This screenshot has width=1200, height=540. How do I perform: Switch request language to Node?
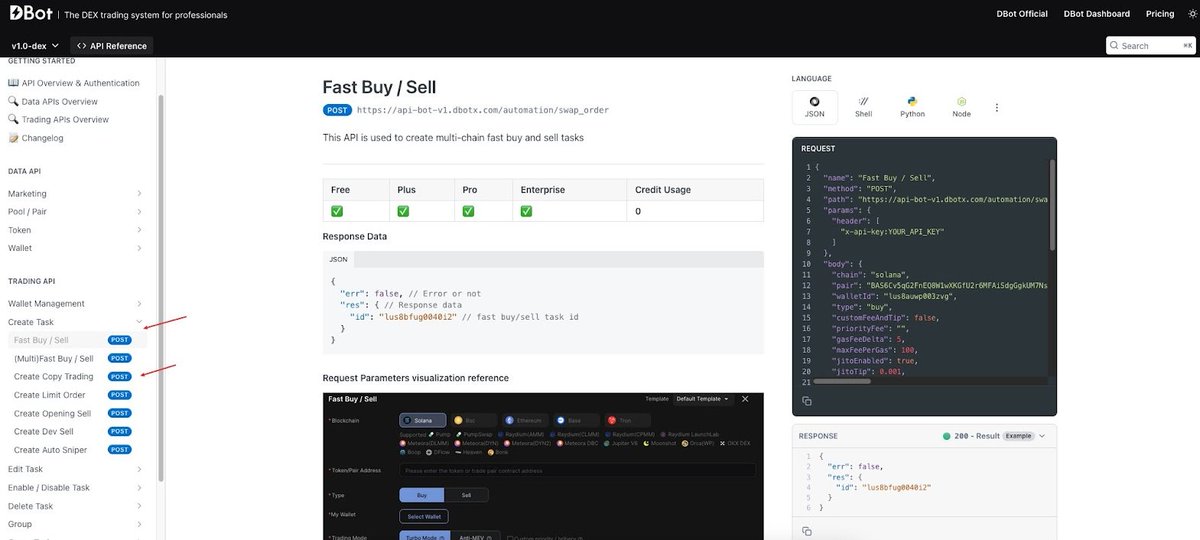pyautogui.click(x=961, y=107)
